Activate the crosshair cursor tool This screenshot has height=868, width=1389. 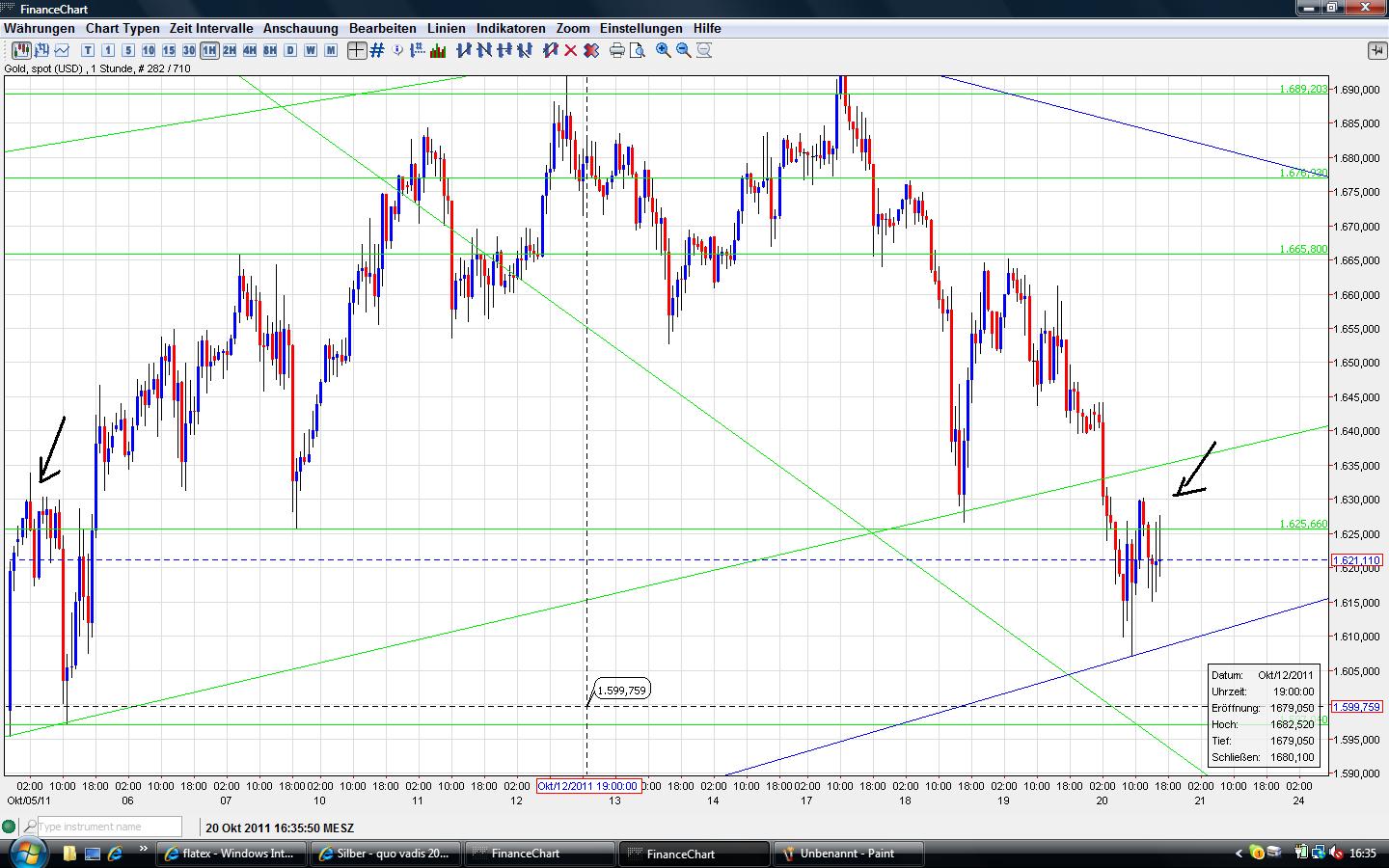(358, 50)
